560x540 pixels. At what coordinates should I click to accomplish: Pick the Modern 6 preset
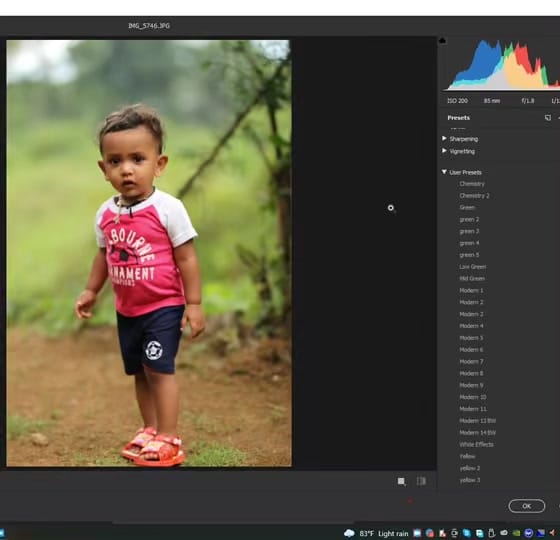pos(471,350)
